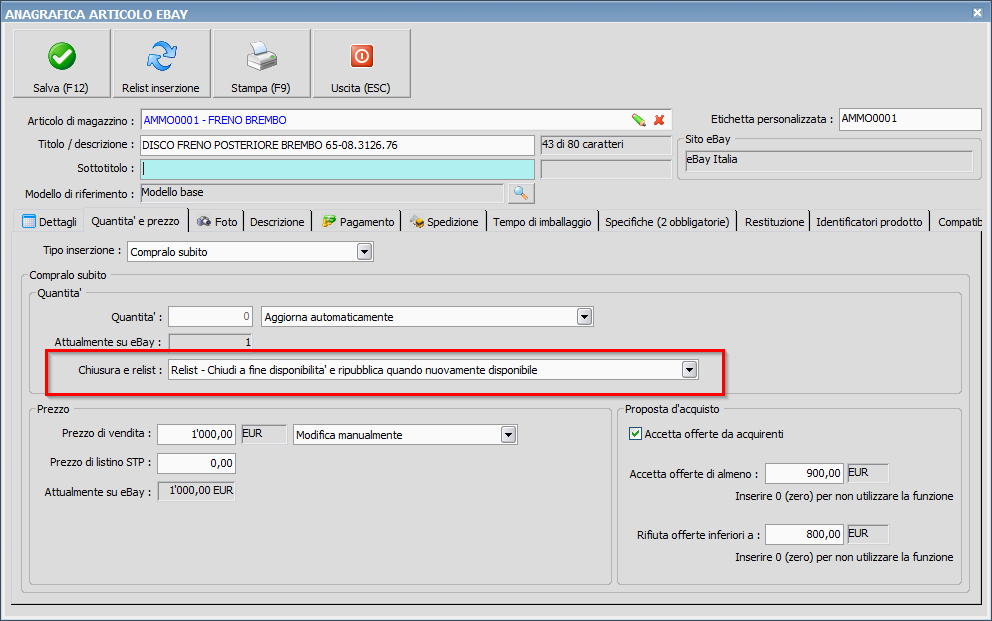Image resolution: width=992 pixels, height=621 pixels.
Task: Click the red Uscita power icon
Action: pyautogui.click(x=361, y=56)
